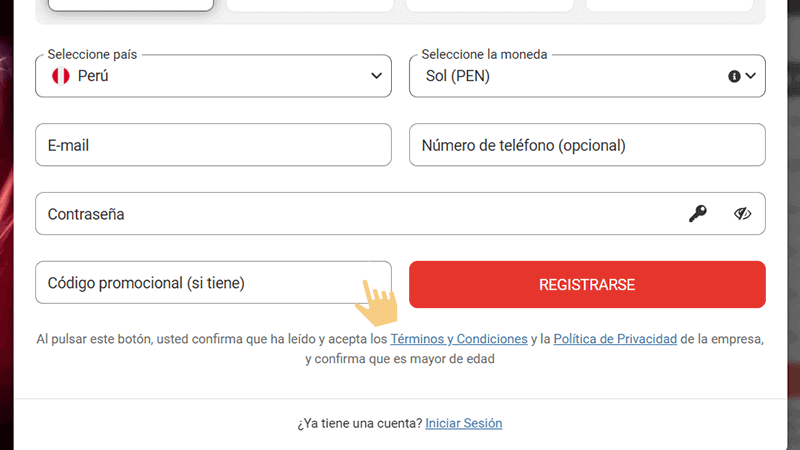Click the Peru flag icon
The image size is (800, 450).
click(x=60, y=76)
